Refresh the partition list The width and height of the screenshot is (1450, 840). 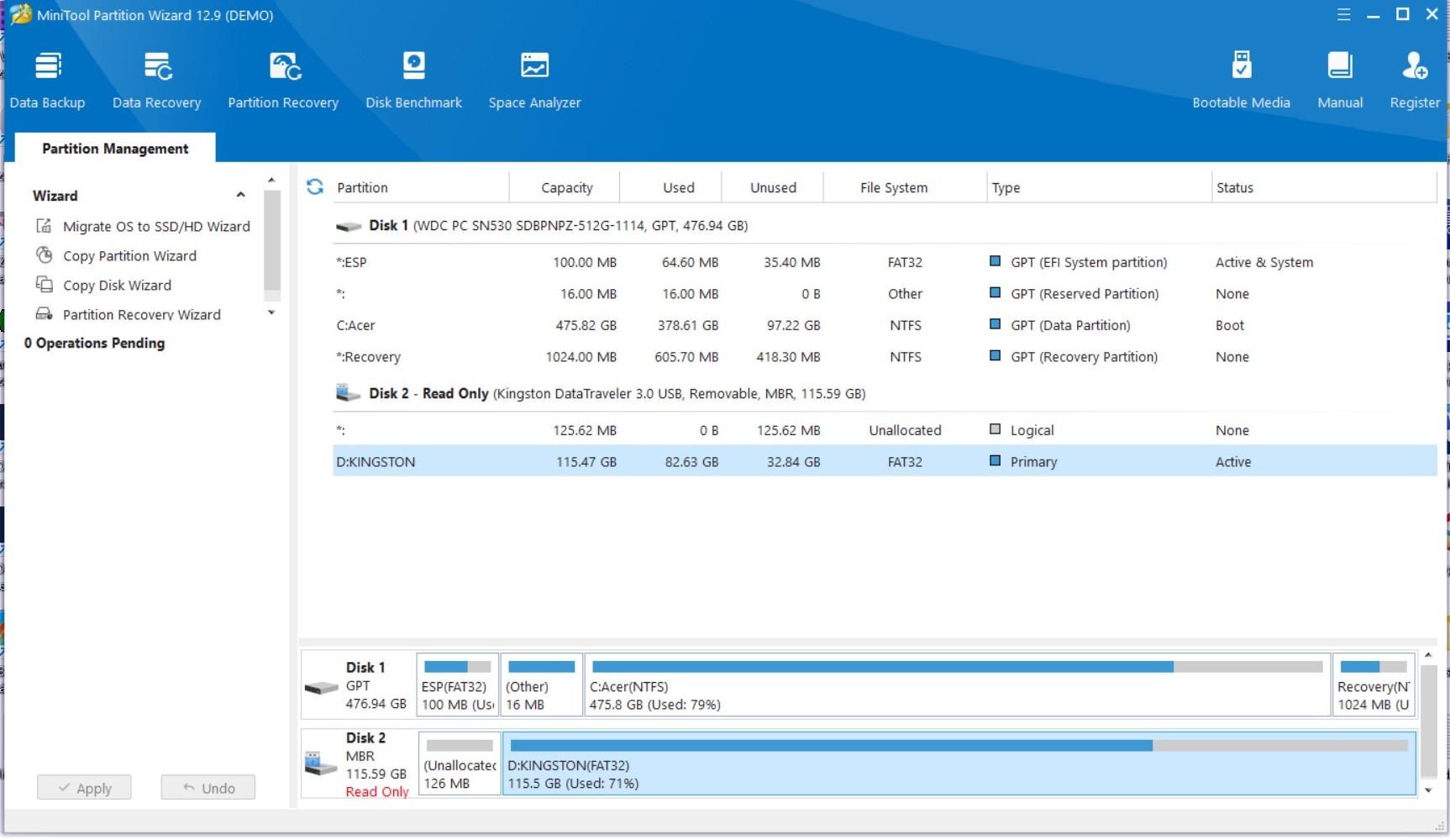click(315, 187)
